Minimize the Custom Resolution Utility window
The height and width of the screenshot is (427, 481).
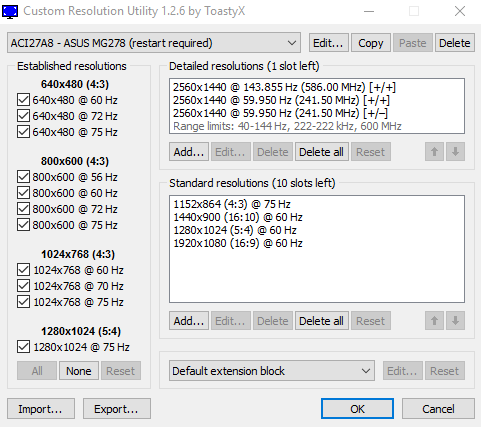click(x=369, y=11)
